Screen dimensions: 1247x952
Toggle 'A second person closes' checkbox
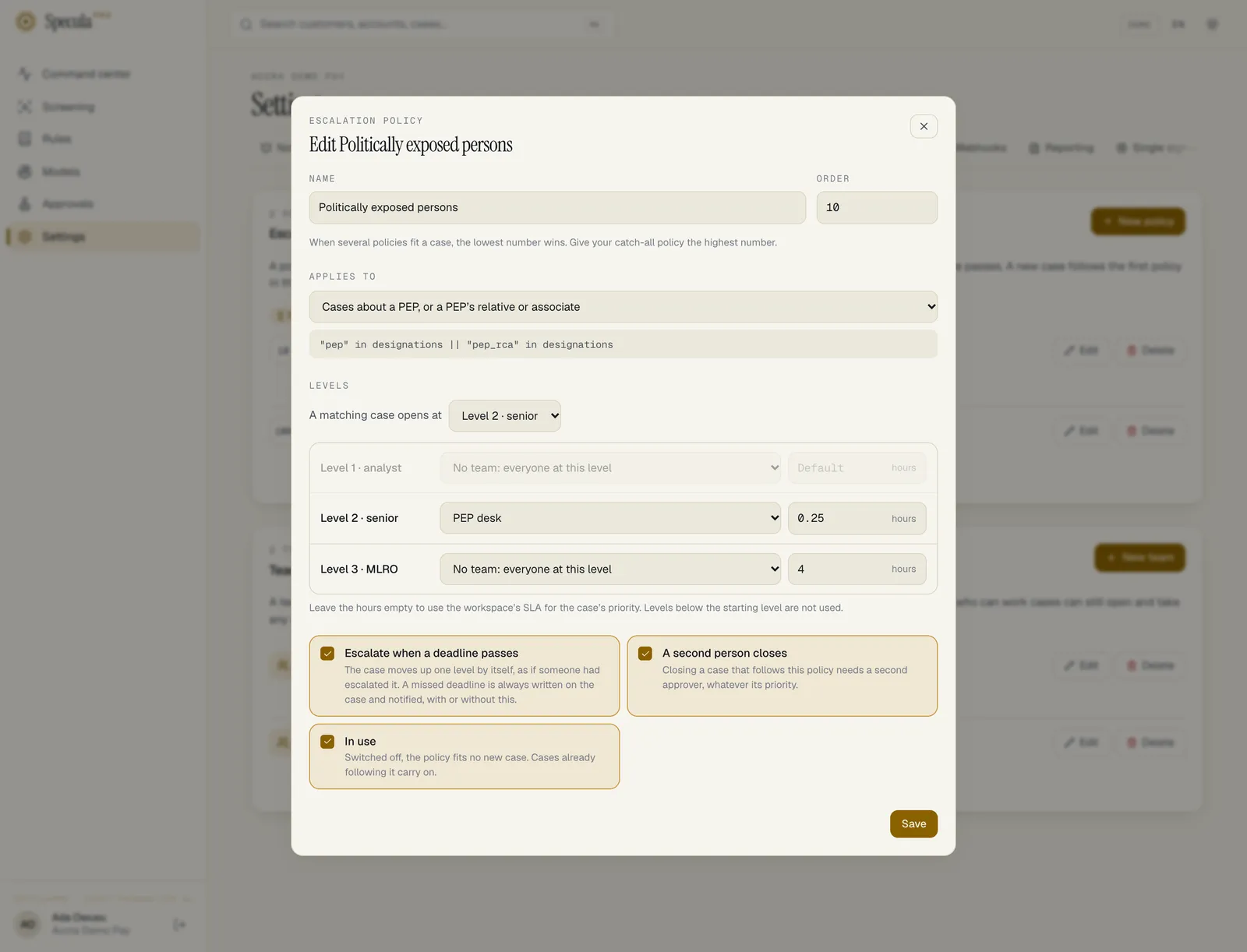tap(645, 654)
